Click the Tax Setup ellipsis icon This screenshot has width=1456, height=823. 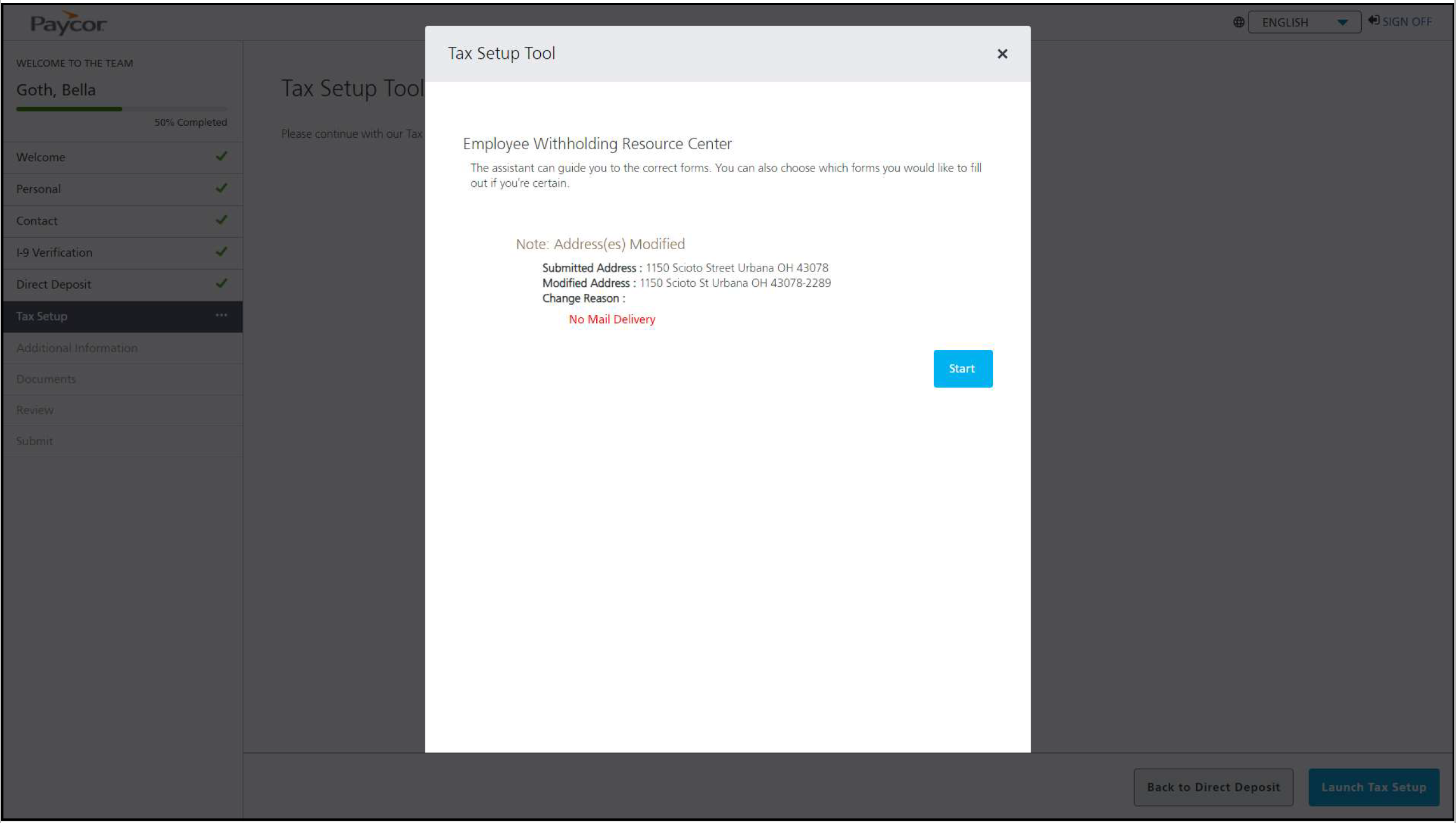221,315
